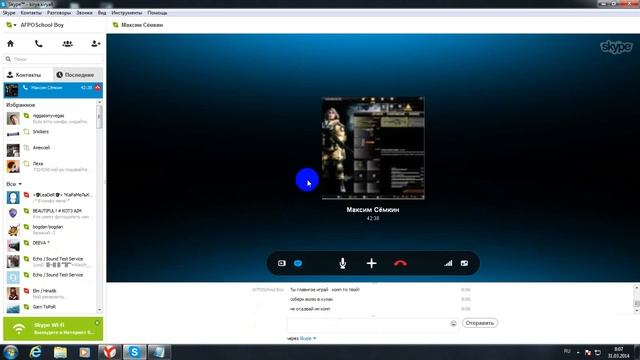Click the caller's avatar image in the call view
The image size is (640, 360).
pyautogui.click(x=373, y=148)
